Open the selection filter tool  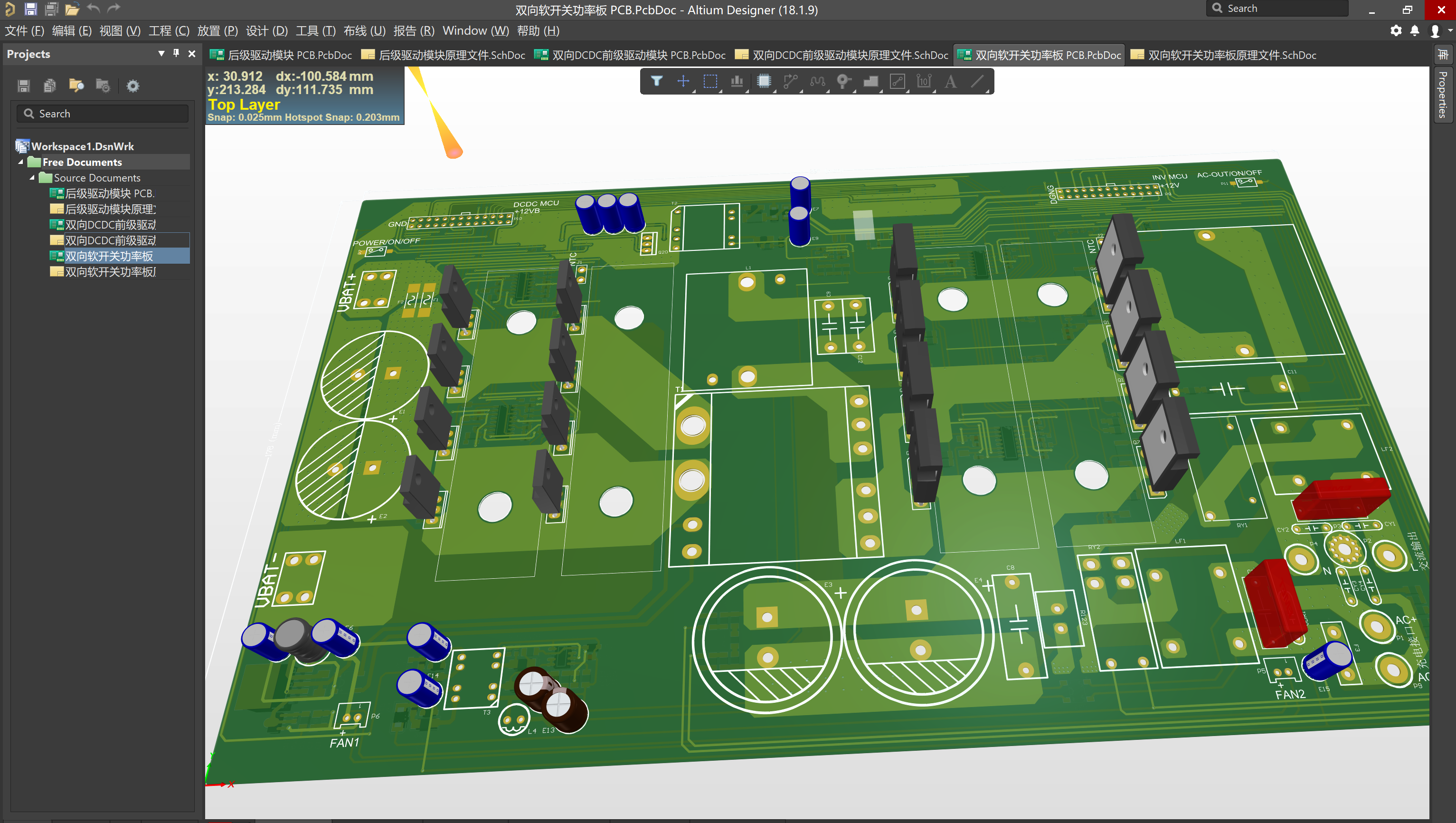[x=656, y=81]
